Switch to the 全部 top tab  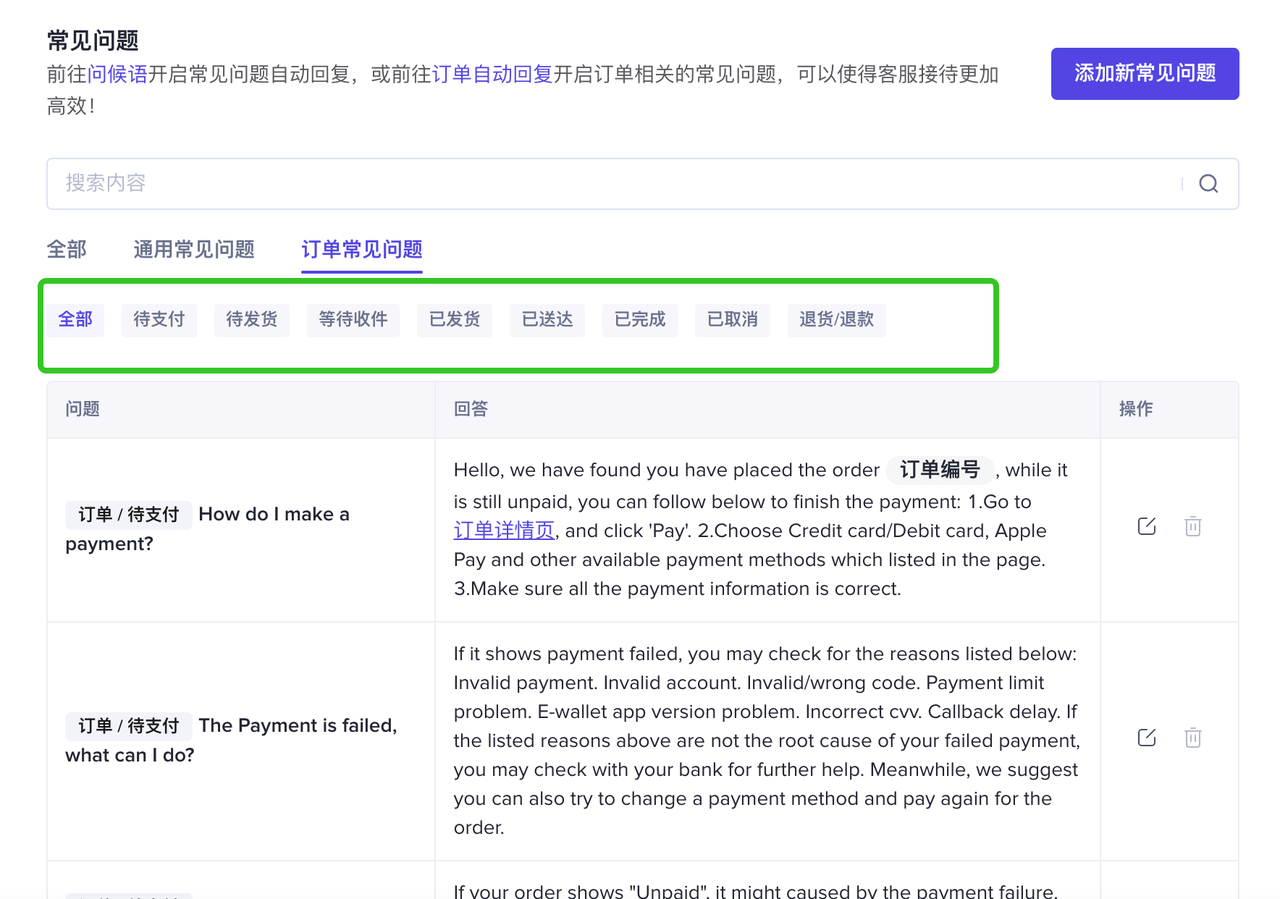pos(67,250)
